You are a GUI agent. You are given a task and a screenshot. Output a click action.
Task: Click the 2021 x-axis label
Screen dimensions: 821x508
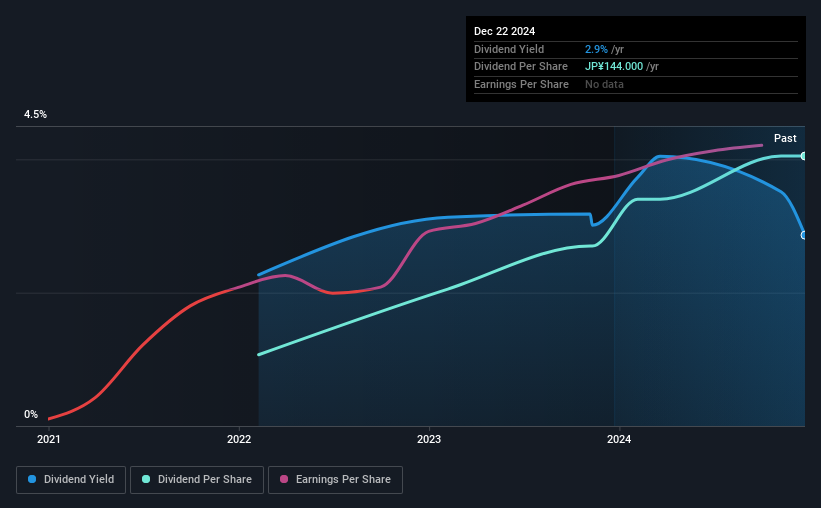tap(49, 439)
